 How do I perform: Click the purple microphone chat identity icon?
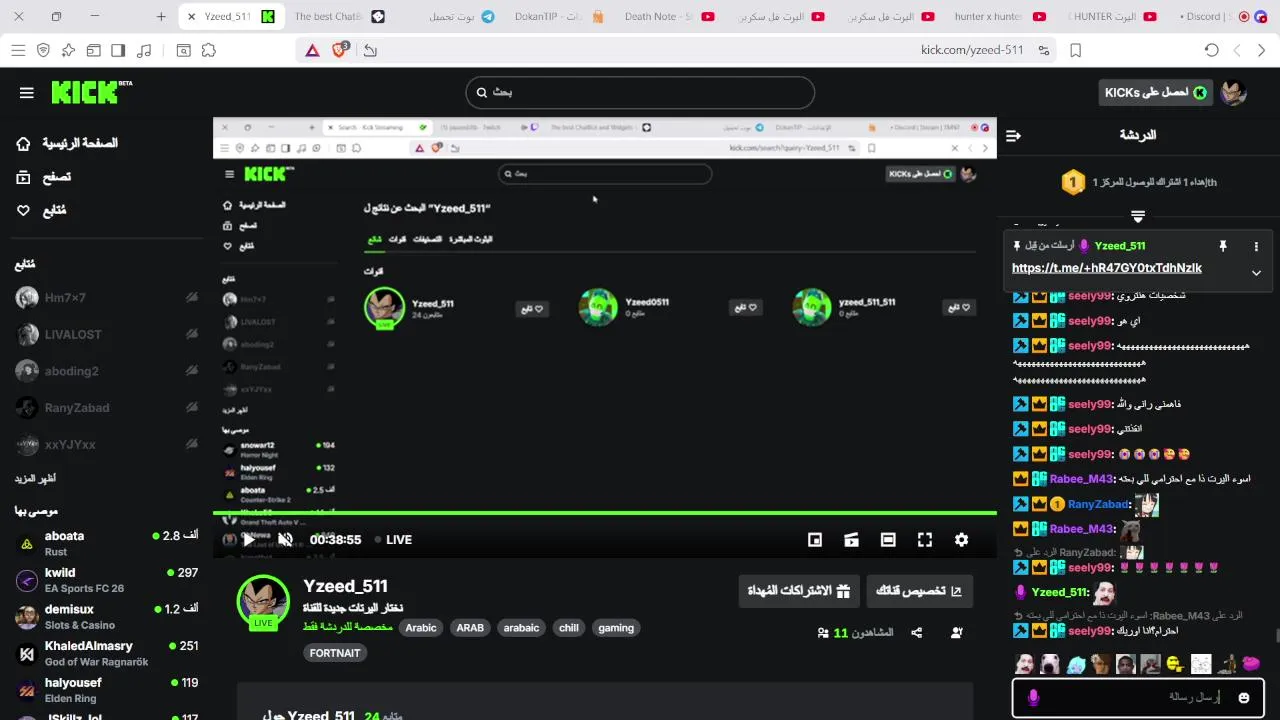(1033, 698)
